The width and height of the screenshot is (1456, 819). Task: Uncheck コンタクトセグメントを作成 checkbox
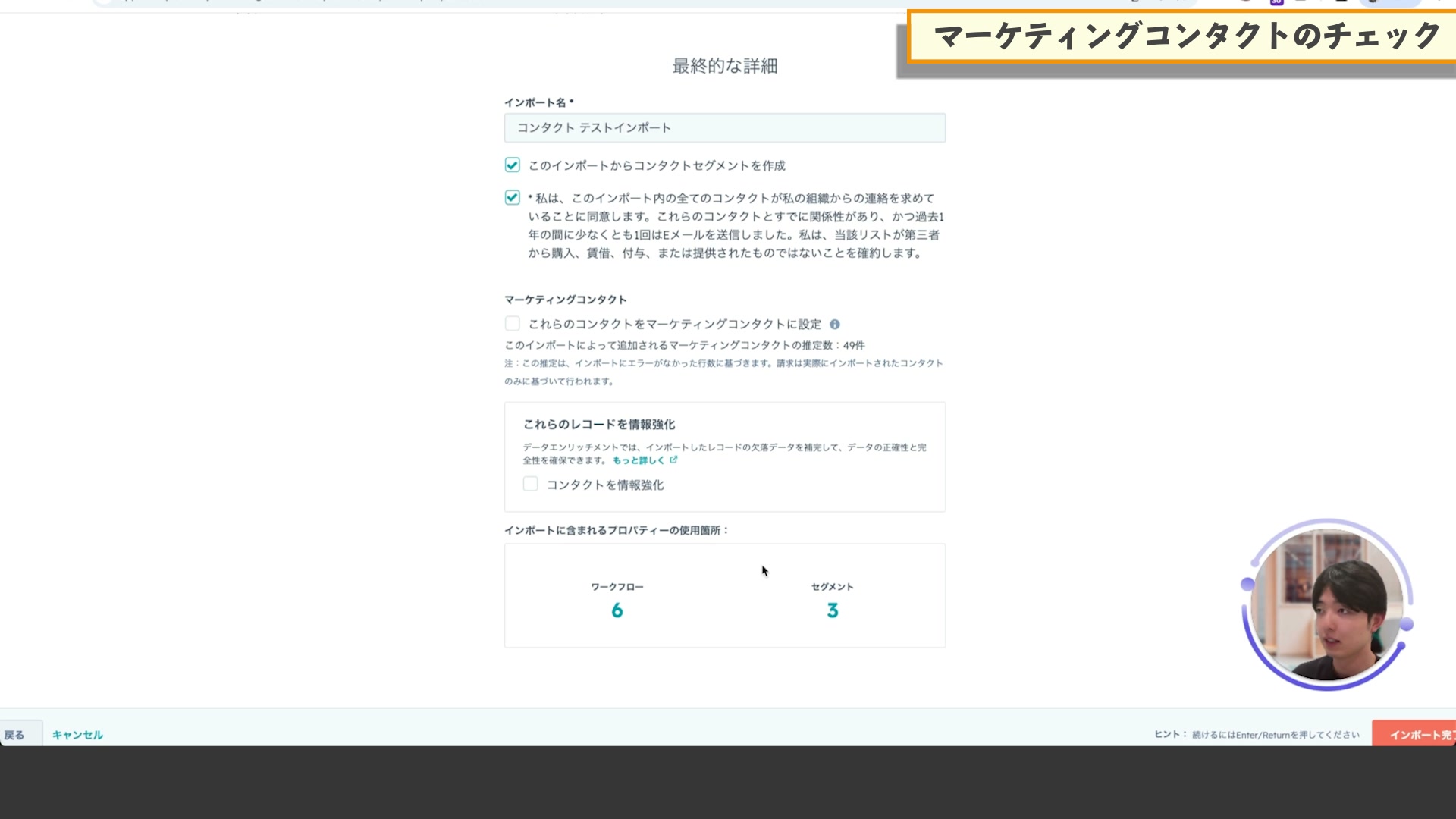pyautogui.click(x=512, y=165)
